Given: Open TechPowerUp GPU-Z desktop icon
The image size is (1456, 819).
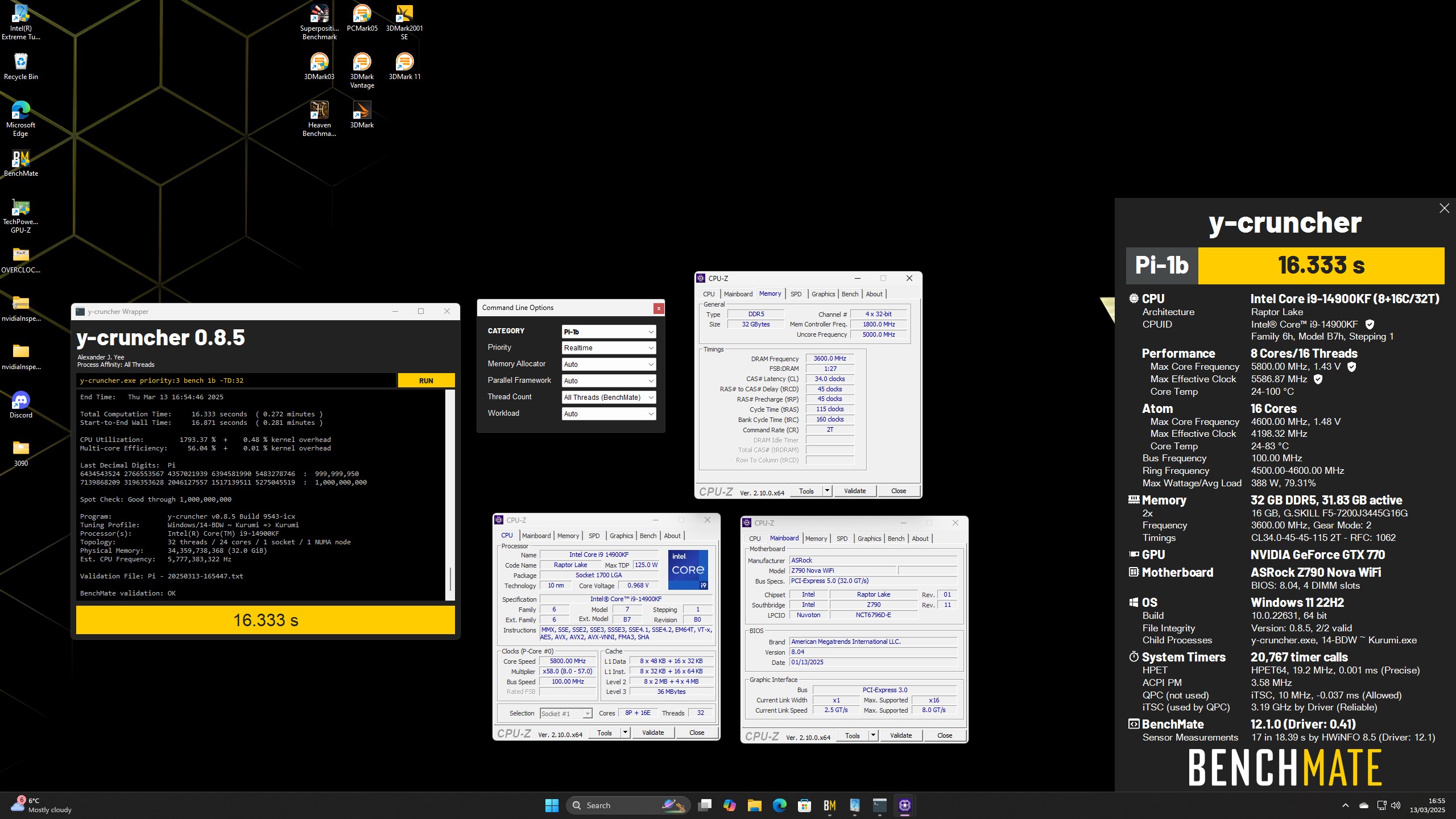Looking at the screenshot, I should [x=20, y=216].
